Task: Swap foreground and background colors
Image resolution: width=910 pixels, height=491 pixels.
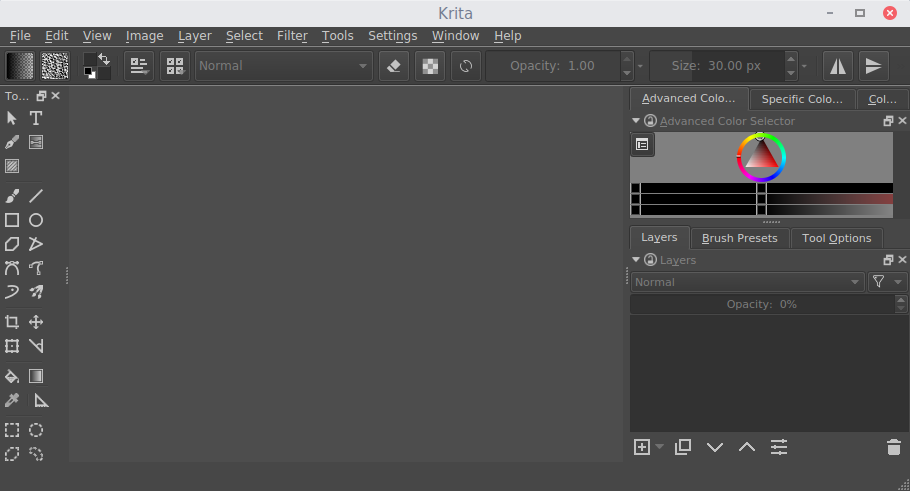Action: (x=104, y=59)
